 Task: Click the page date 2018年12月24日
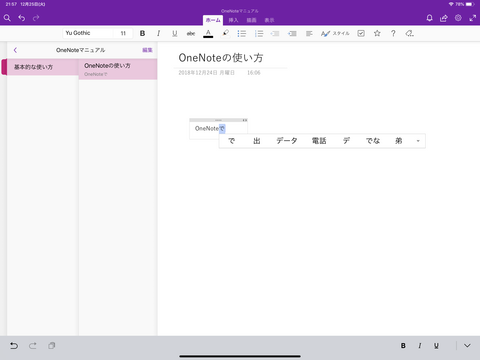(206, 73)
